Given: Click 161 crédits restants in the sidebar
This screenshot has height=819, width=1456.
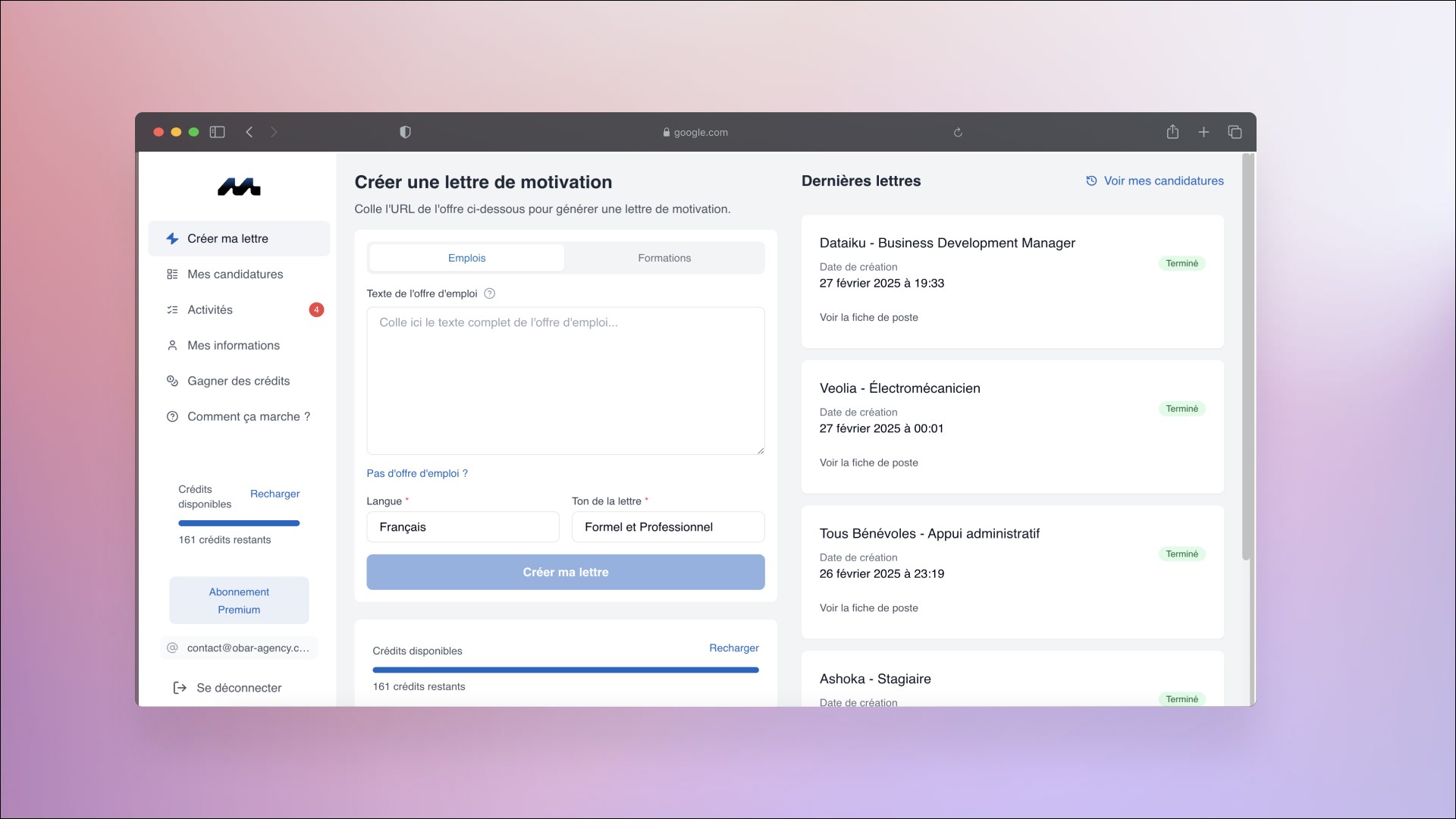Looking at the screenshot, I should click(x=224, y=540).
